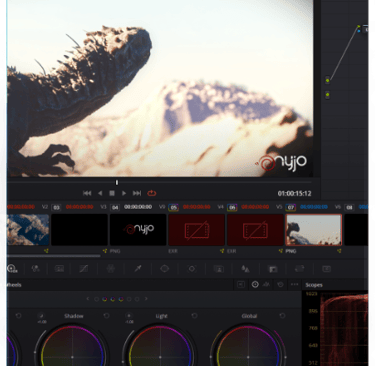Open the Curves palette icon

[83, 269]
